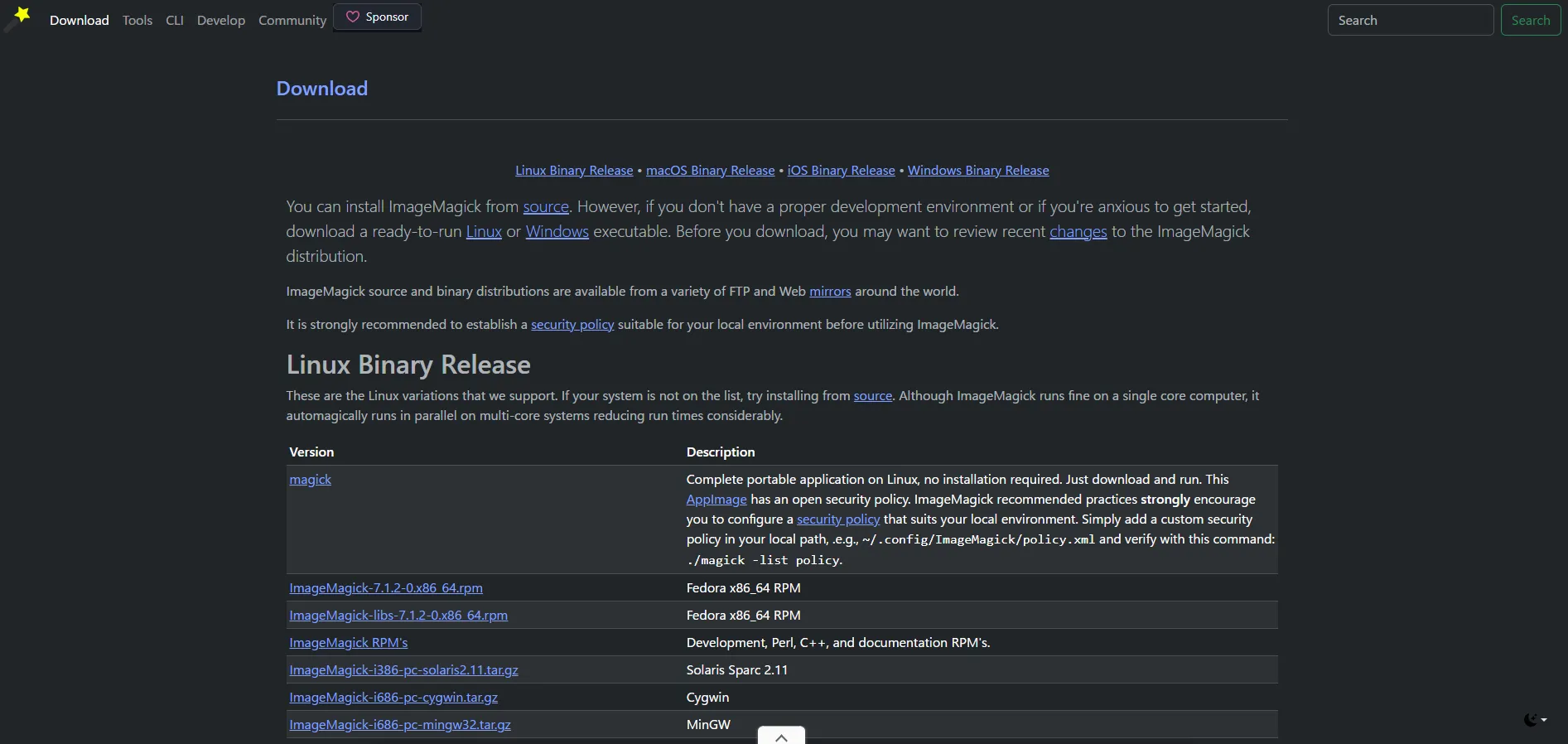The width and height of the screenshot is (1568, 744).
Task: Download ImageMagick-7.1.2-0.x86_64.rpm
Action: [x=386, y=587]
